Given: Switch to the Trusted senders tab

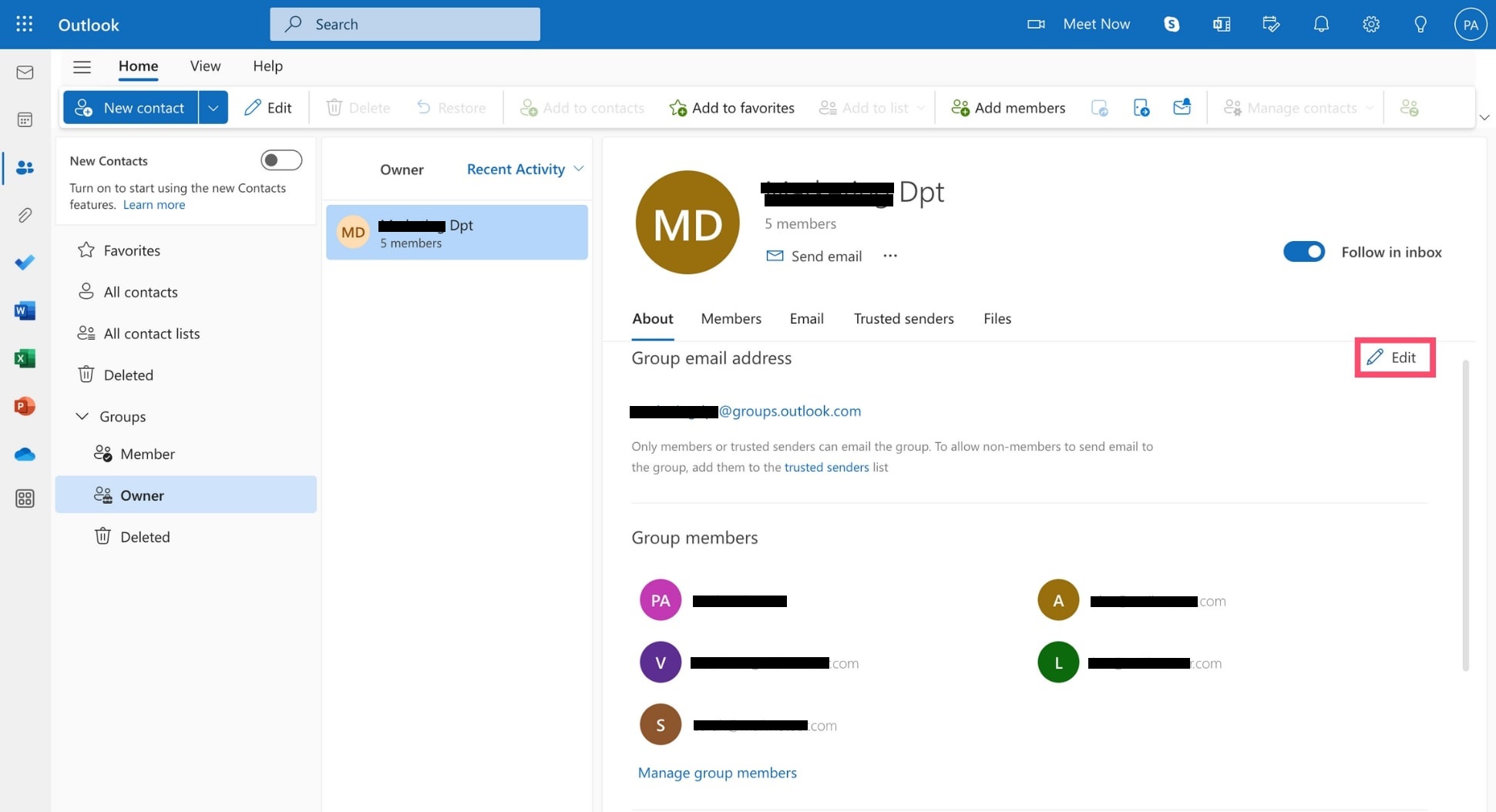Looking at the screenshot, I should [903, 318].
